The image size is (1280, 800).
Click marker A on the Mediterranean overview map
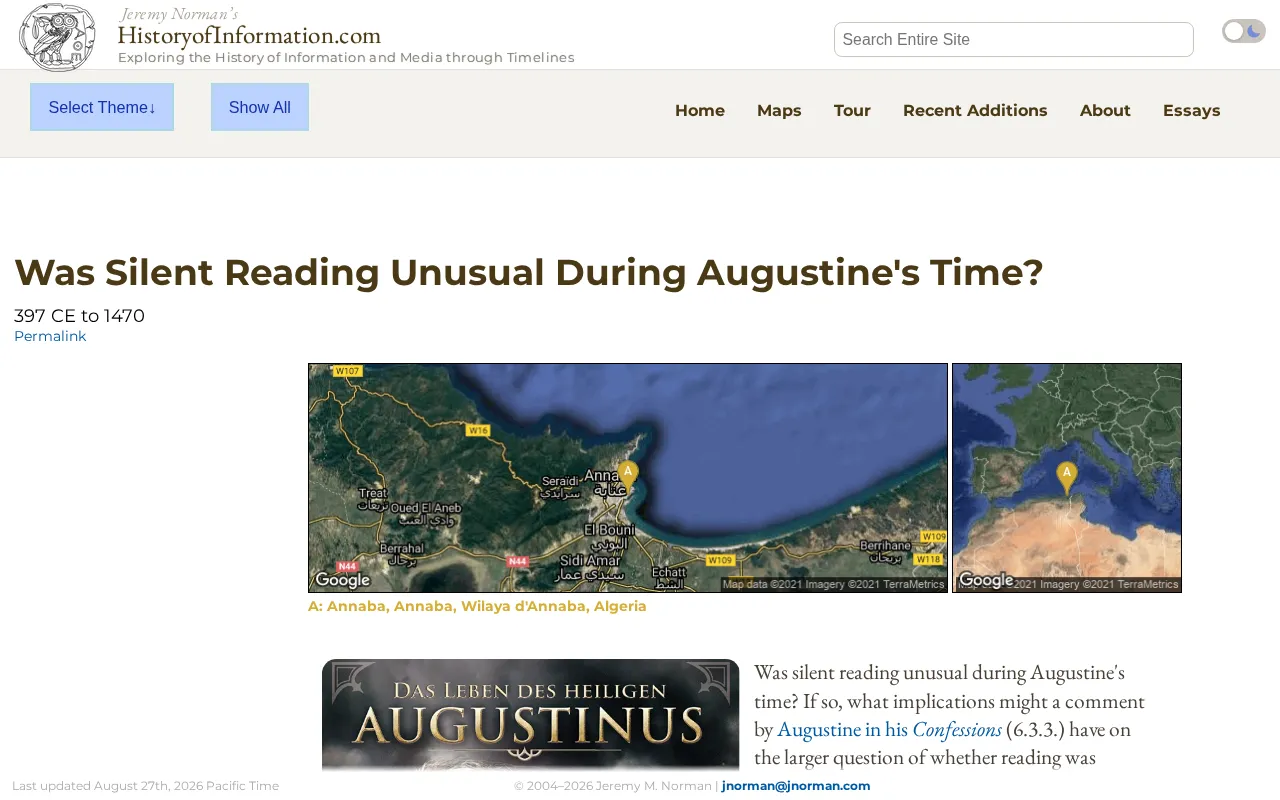tap(1067, 476)
